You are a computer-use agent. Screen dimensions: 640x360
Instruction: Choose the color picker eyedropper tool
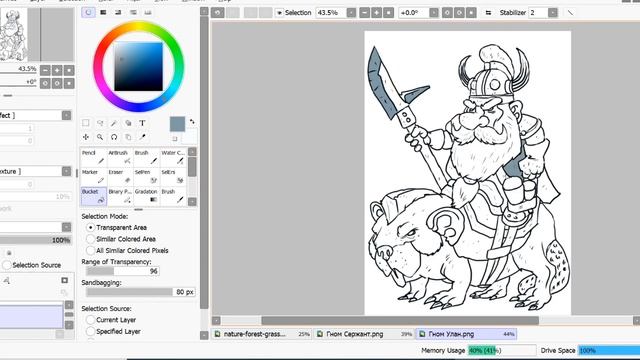(142, 137)
